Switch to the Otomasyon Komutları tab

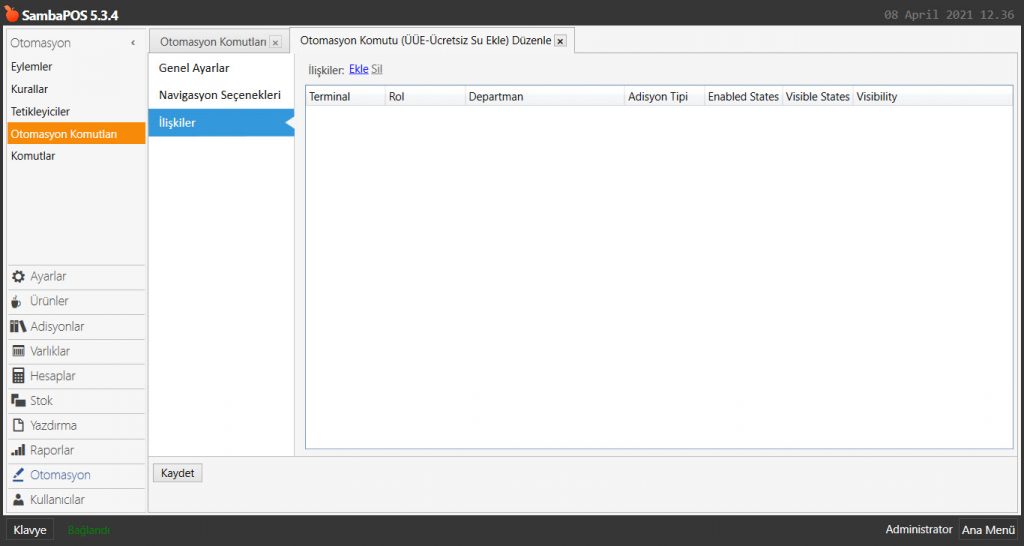(212, 42)
